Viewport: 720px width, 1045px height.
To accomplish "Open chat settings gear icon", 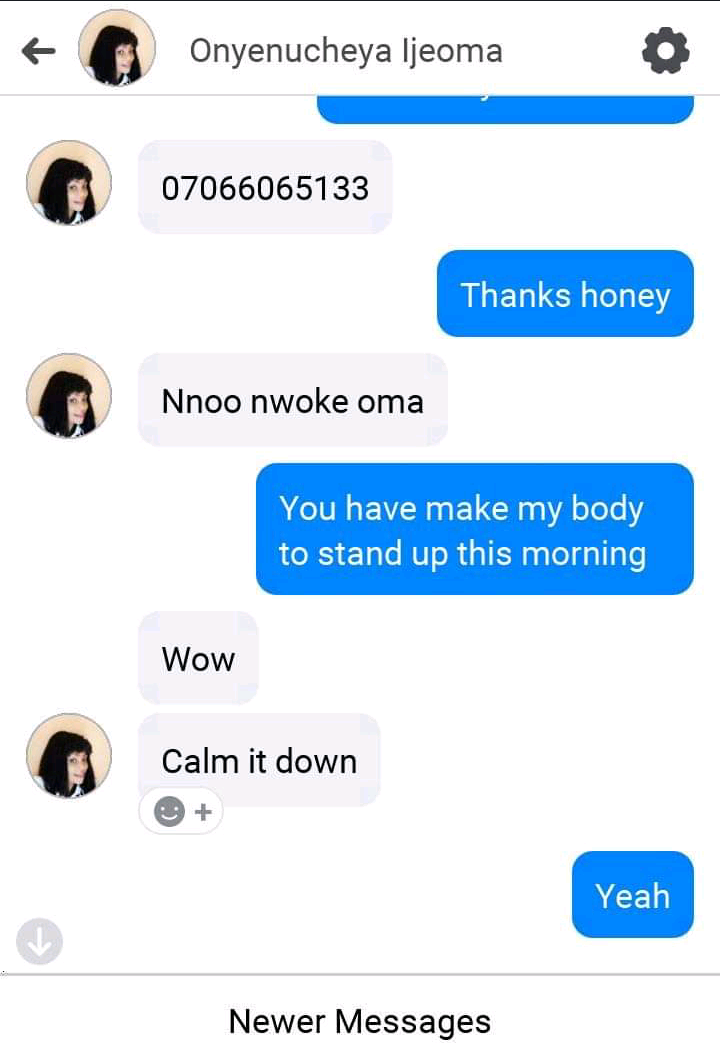I will pos(665,51).
